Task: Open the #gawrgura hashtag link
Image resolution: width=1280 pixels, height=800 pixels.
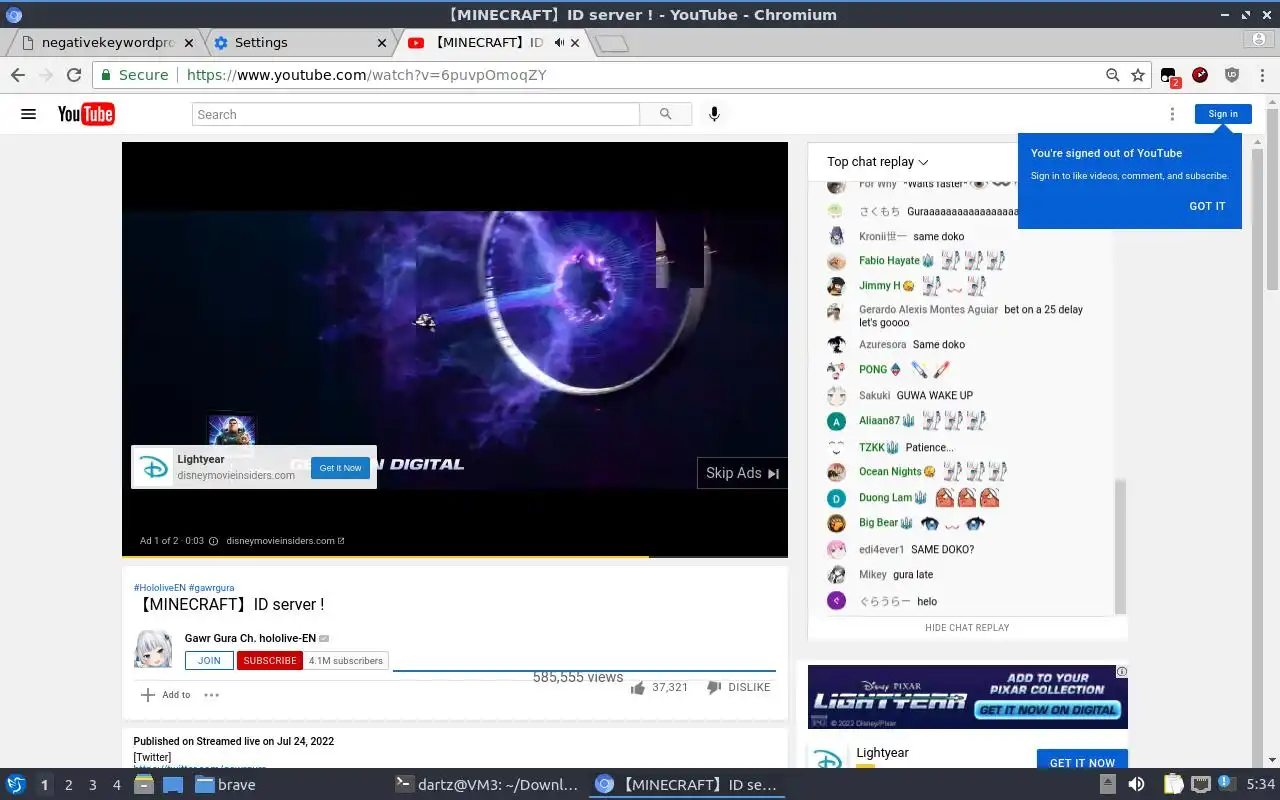Action: pos(211,588)
